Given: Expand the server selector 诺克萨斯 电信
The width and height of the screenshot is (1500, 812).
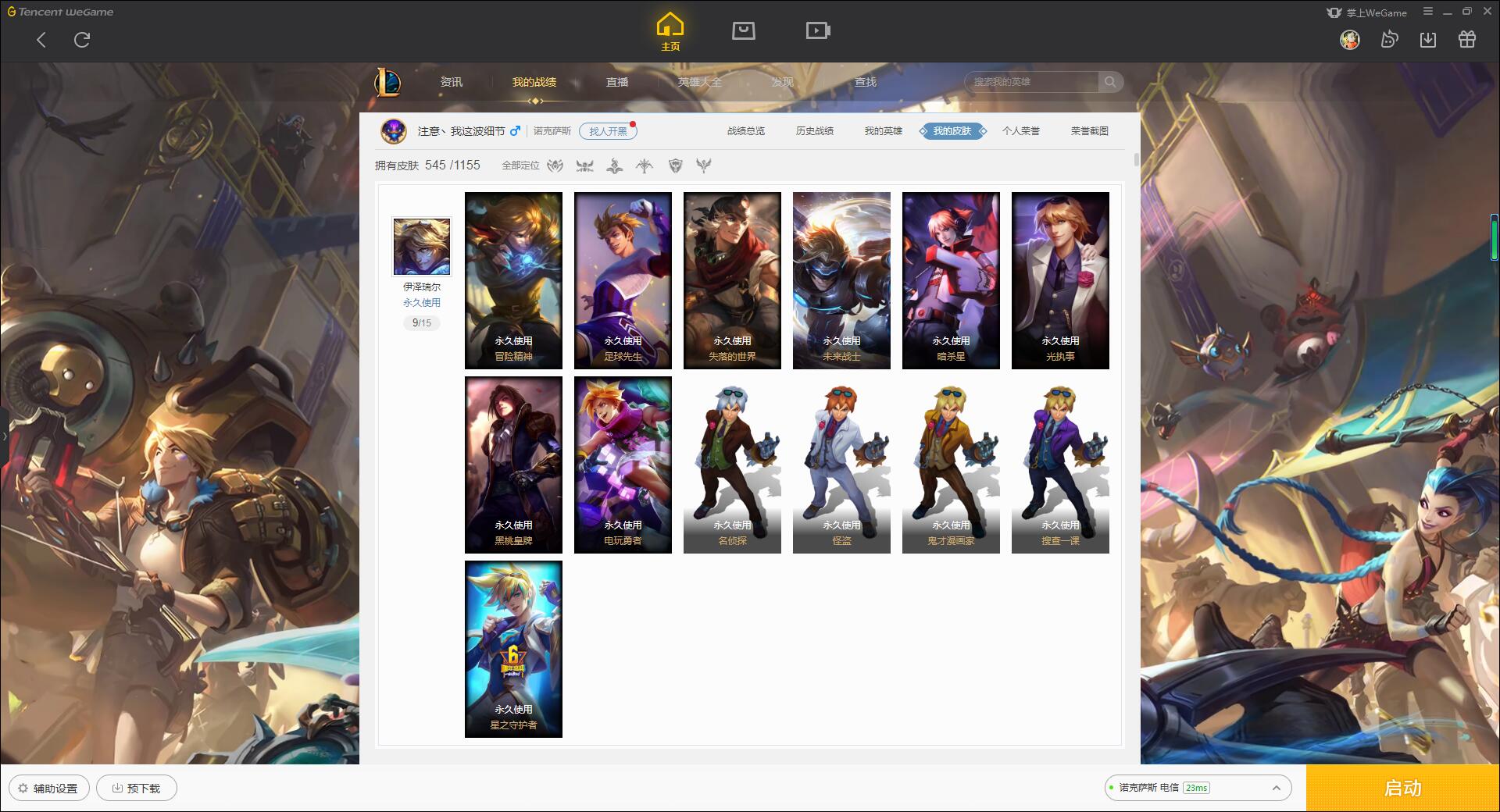Looking at the screenshot, I should click(1198, 788).
